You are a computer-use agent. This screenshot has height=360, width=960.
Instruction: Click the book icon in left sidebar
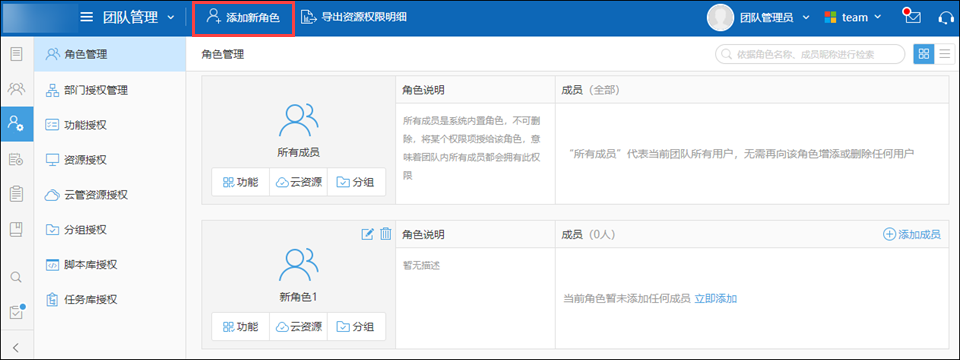17,230
